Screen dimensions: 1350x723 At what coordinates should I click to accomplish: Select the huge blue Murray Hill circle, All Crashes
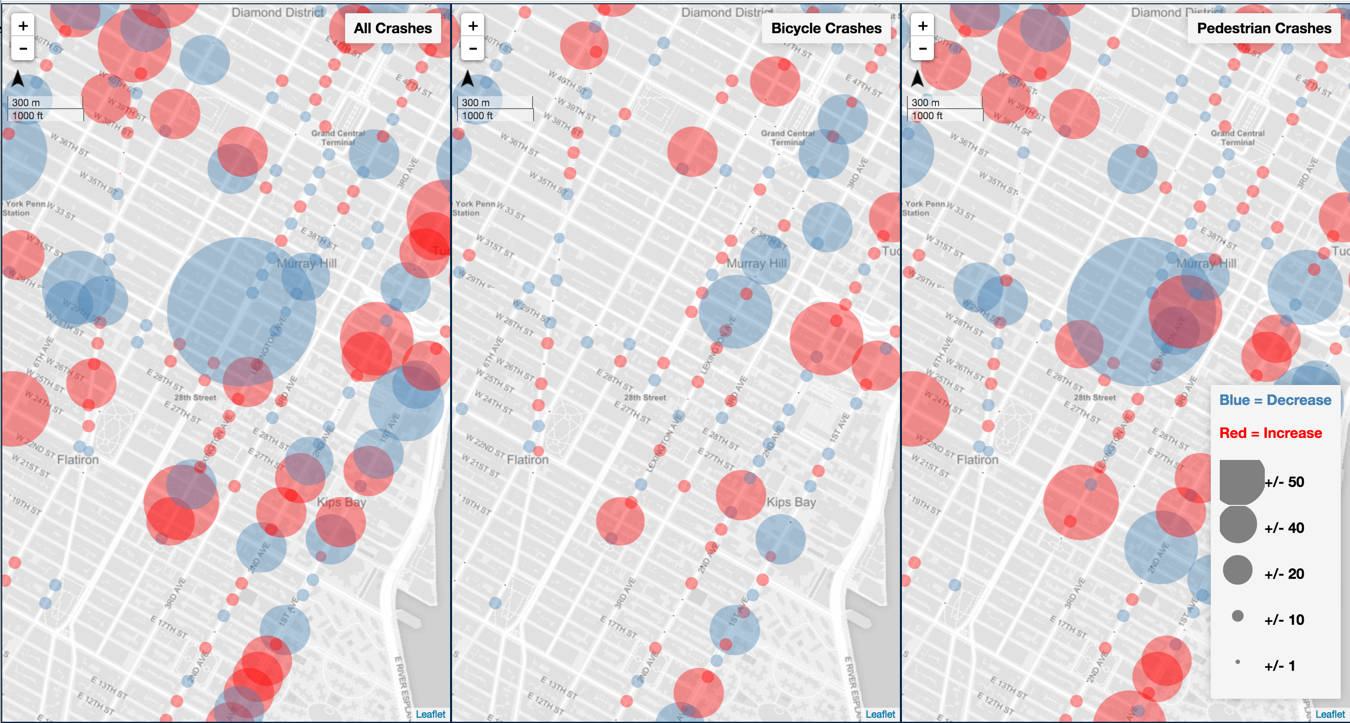(x=242, y=311)
